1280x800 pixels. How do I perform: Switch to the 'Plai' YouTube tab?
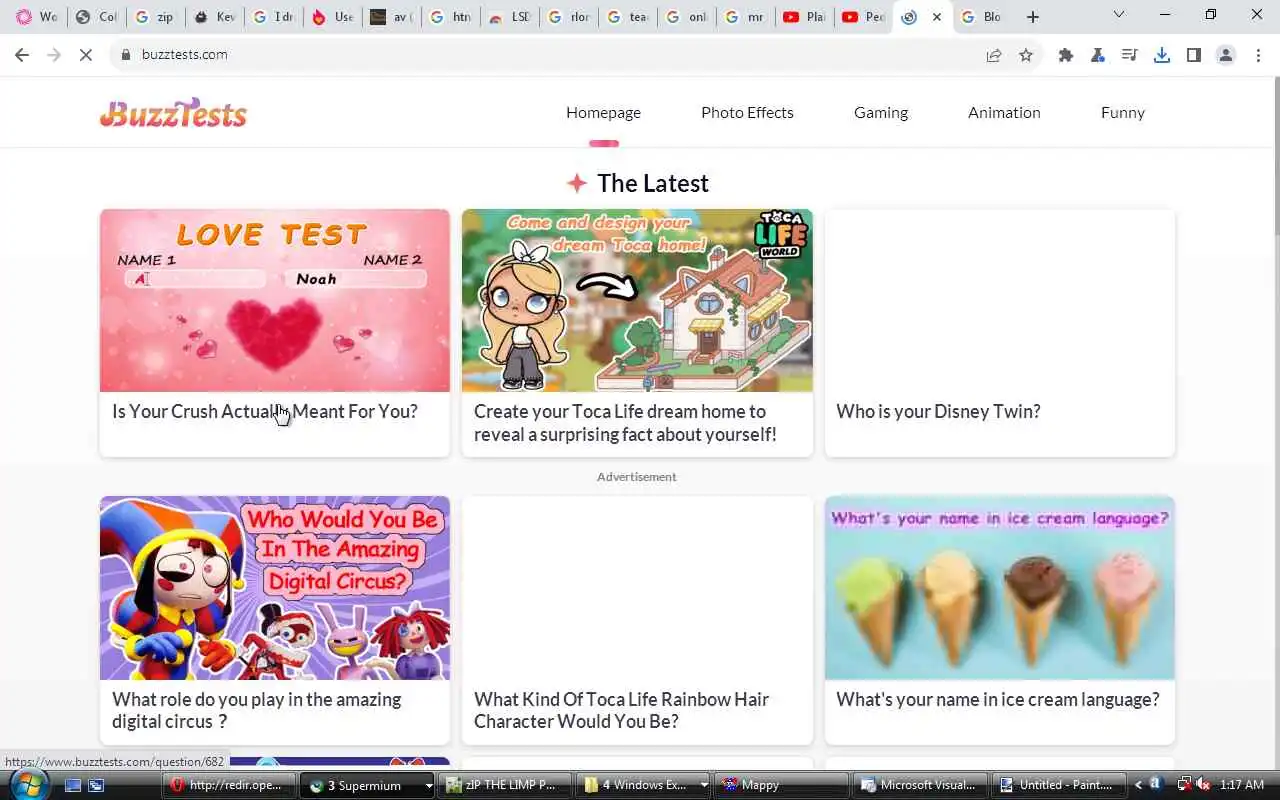tap(804, 17)
